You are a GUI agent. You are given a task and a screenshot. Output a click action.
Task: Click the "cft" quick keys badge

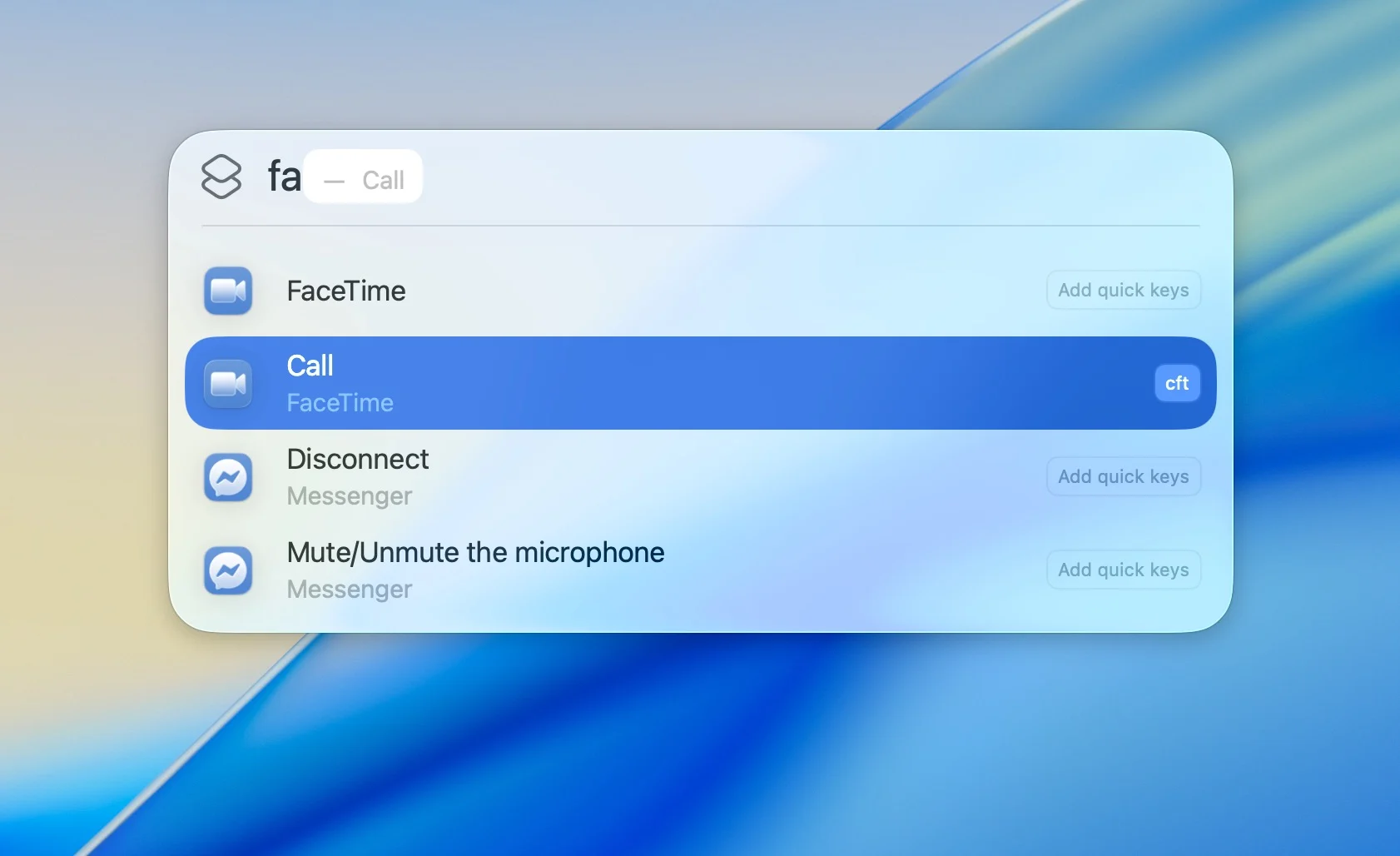tap(1177, 383)
